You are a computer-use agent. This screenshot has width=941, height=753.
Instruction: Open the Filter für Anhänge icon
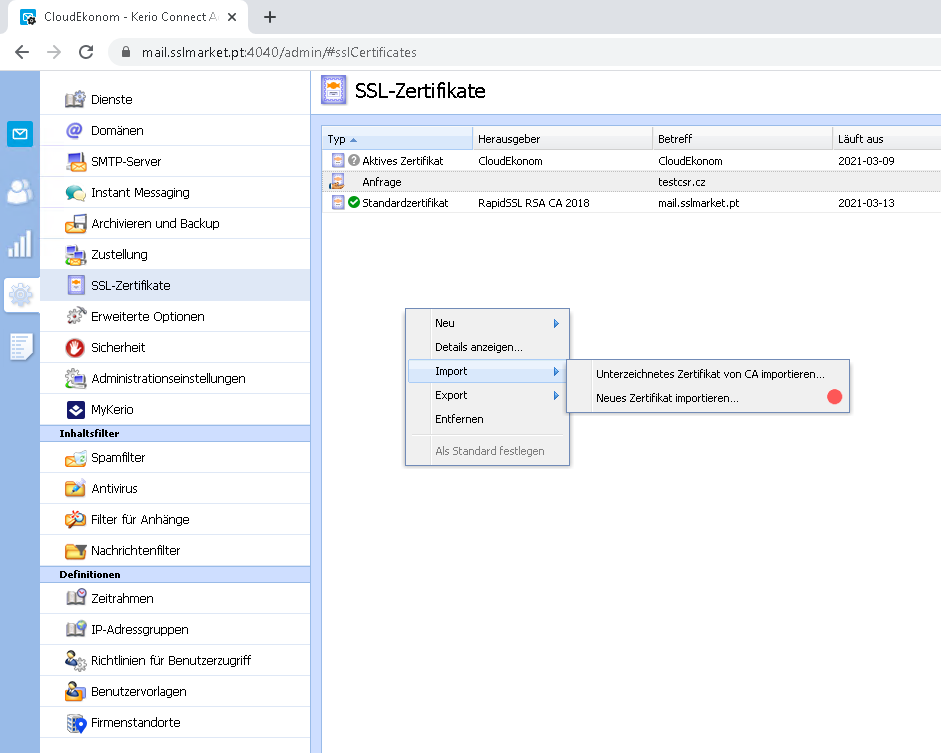click(76, 519)
